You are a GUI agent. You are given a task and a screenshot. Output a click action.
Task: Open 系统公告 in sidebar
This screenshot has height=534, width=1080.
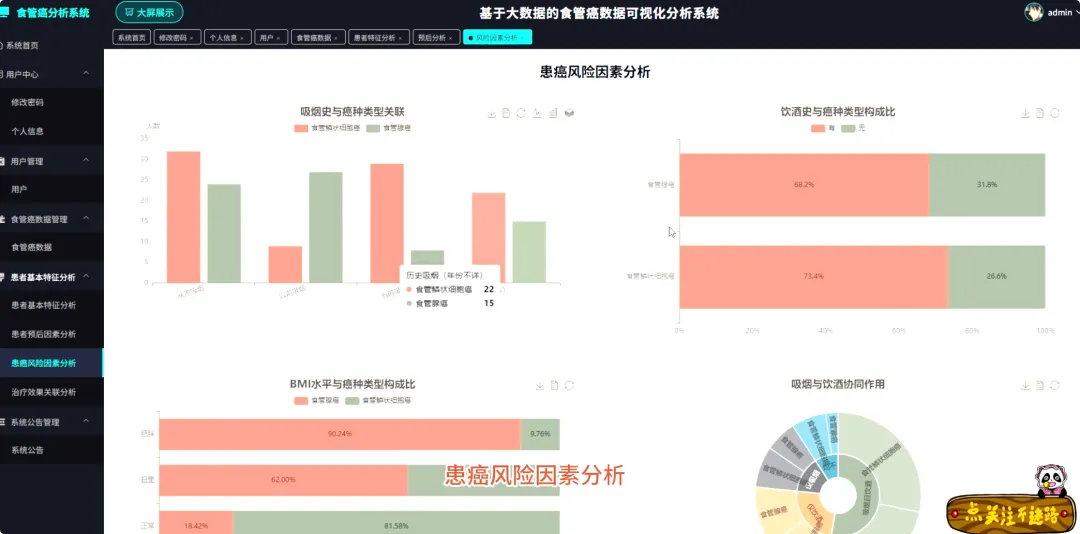[52, 450]
